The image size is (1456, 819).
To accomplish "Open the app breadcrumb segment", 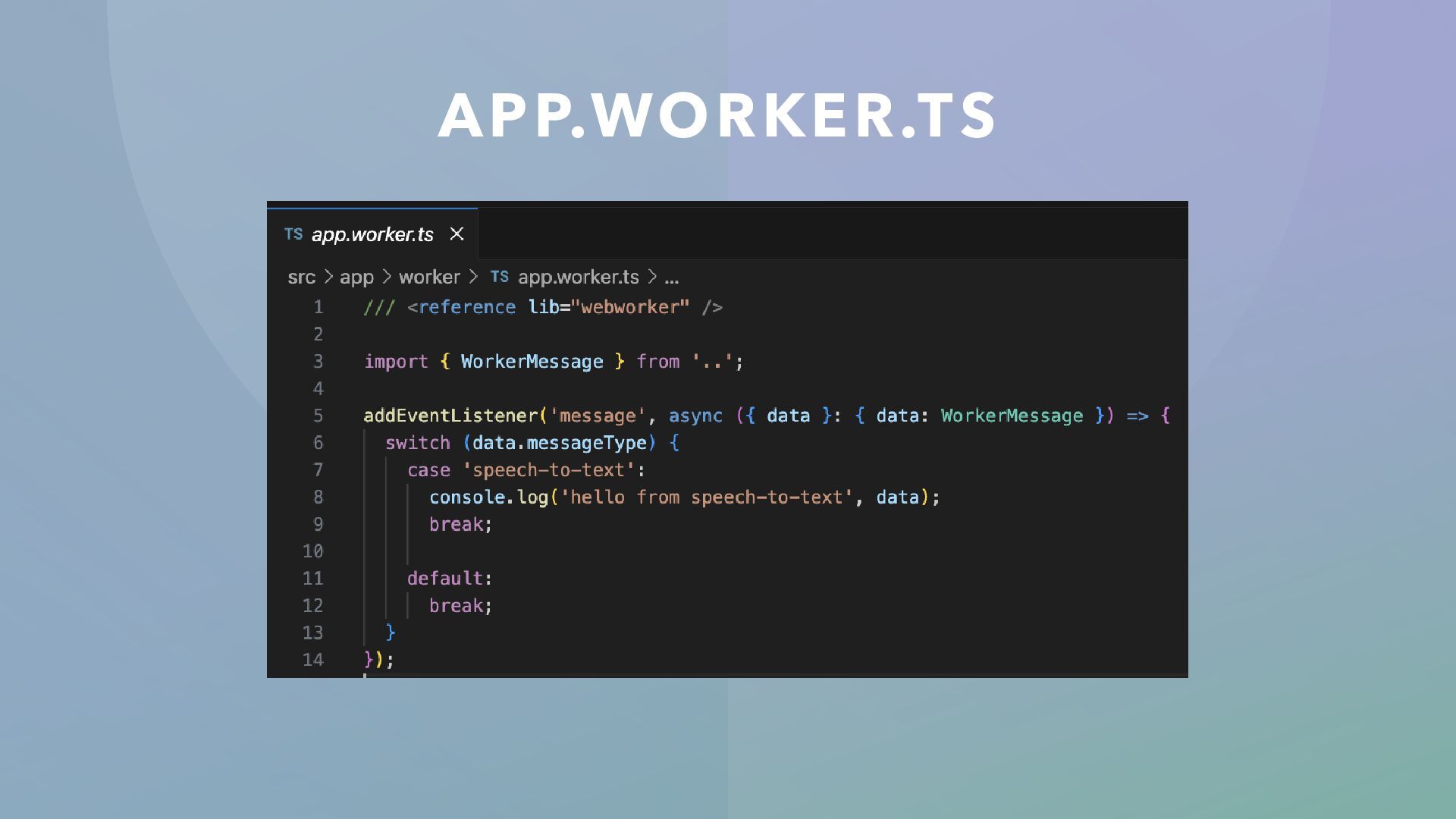I will [356, 278].
